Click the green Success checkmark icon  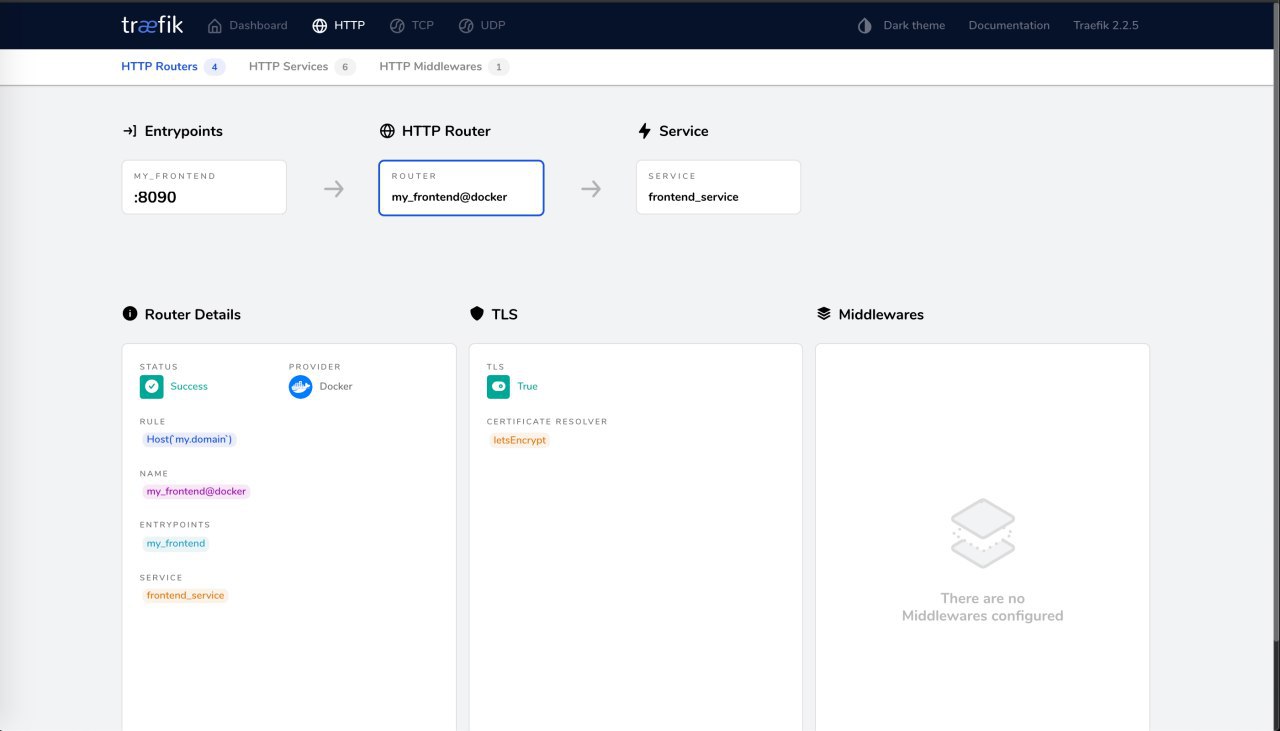click(151, 386)
